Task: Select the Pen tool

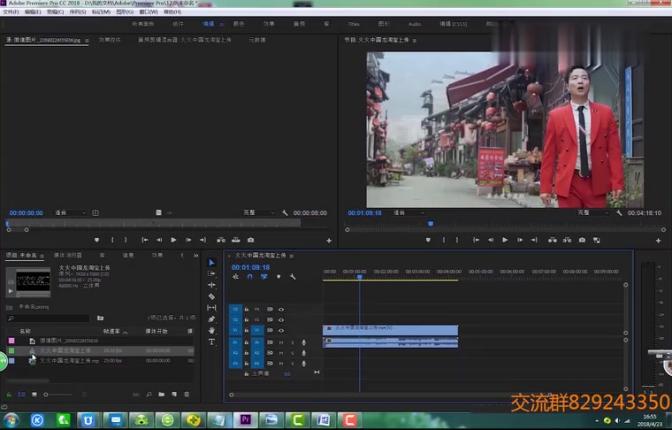Action: pyautogui.click(x=211, y=319)
